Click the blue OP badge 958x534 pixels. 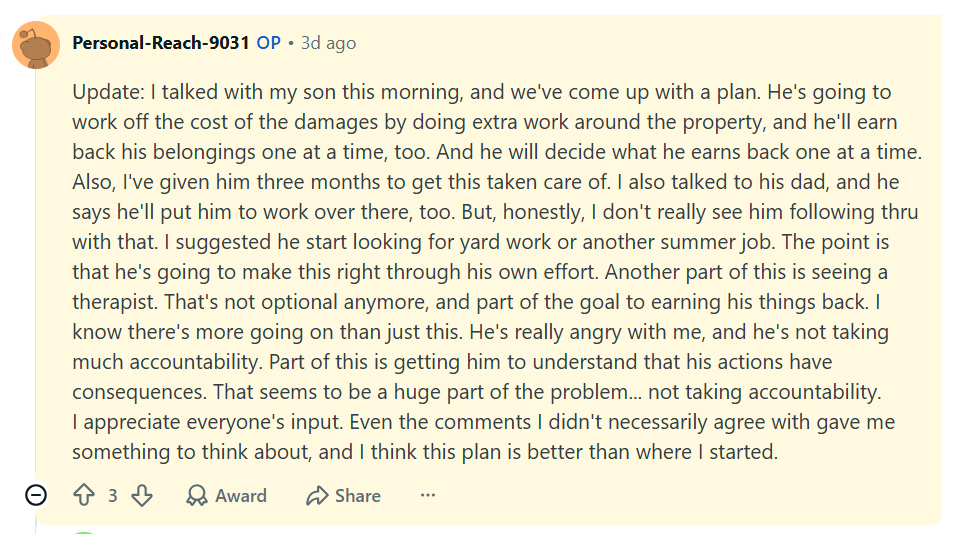click(x=268, y=43)
